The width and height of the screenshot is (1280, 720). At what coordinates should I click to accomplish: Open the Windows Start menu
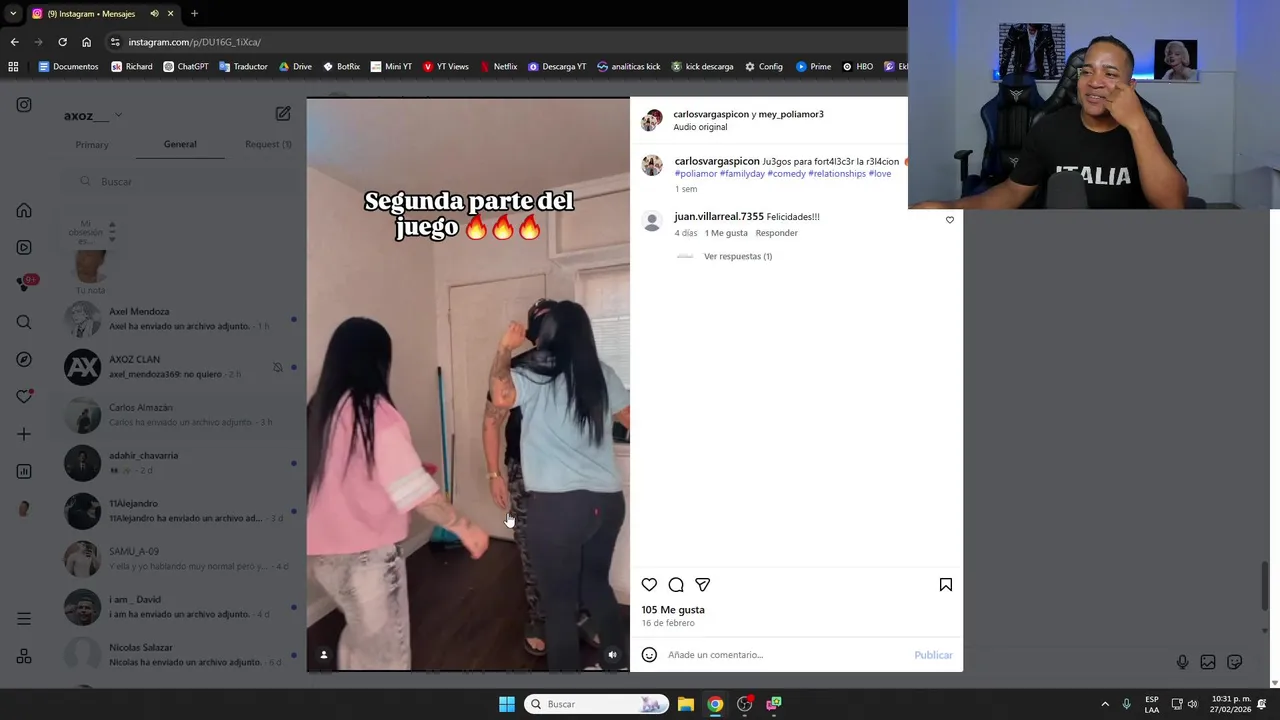[x=507, y=704]
